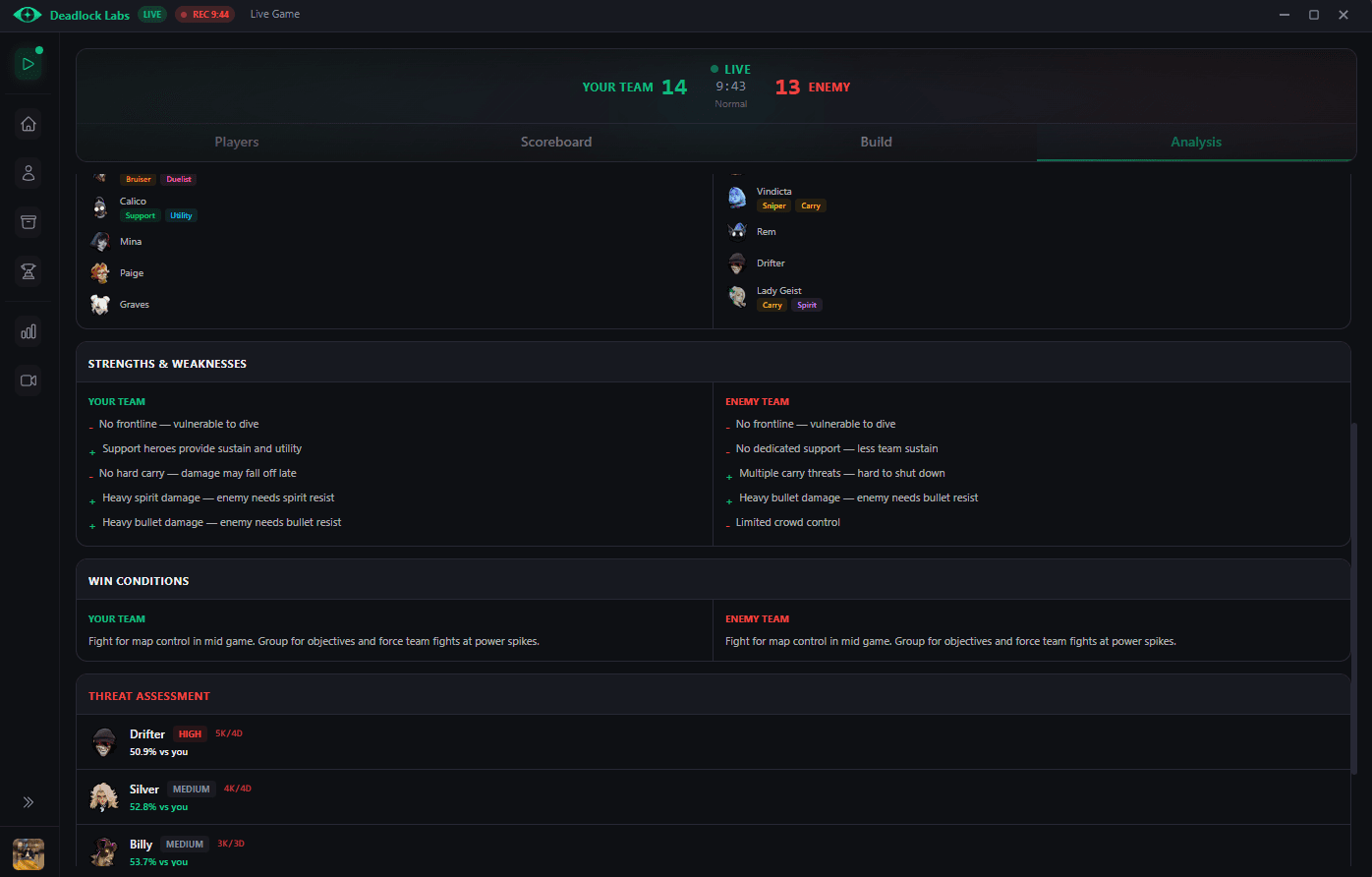Open the Live Game play icon
The image size is (1372, 877).
pyautogui.click(x=29, y=63)
